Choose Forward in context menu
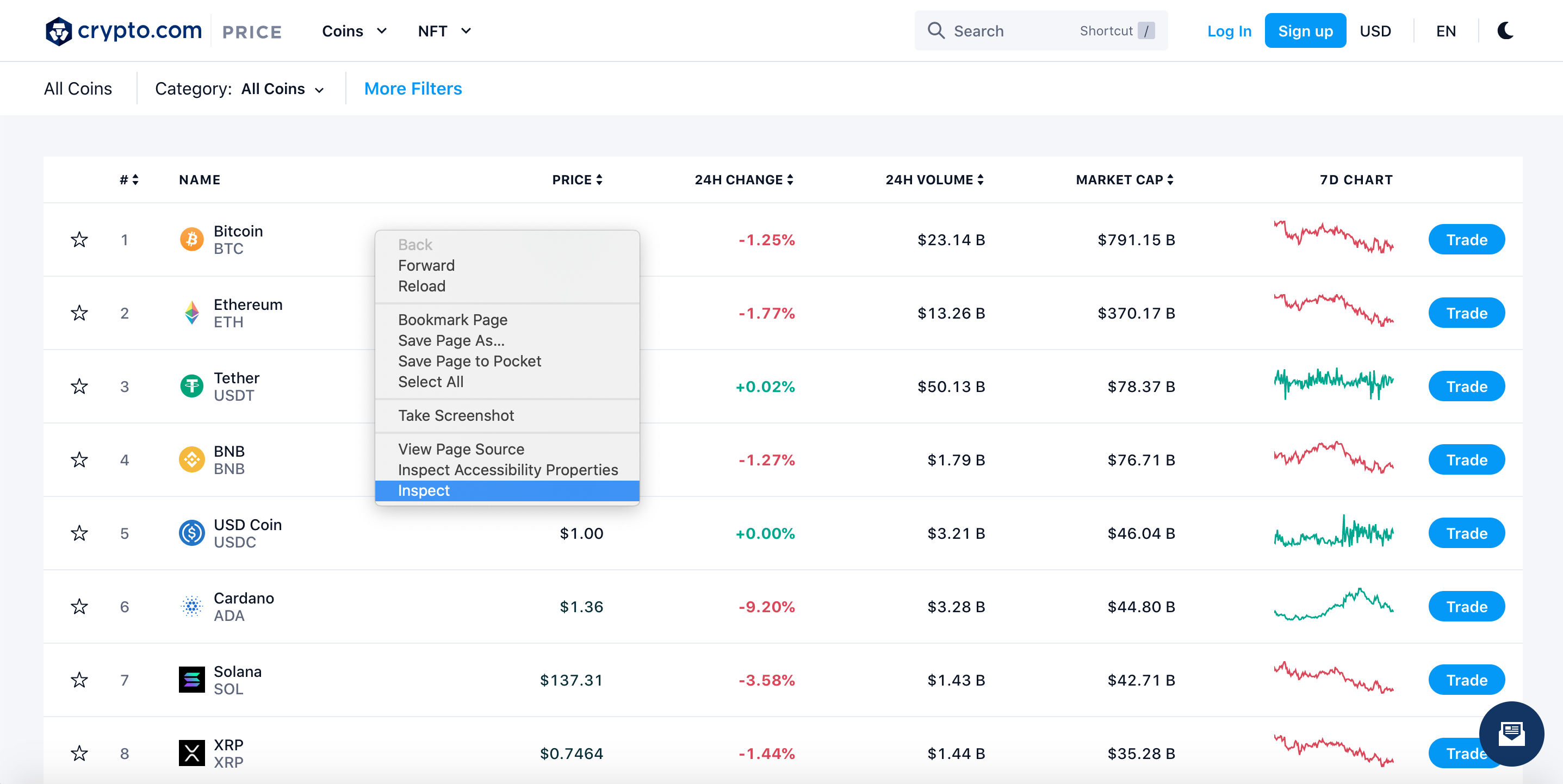This screenshot has width=1563, height=784. point(507,265)
